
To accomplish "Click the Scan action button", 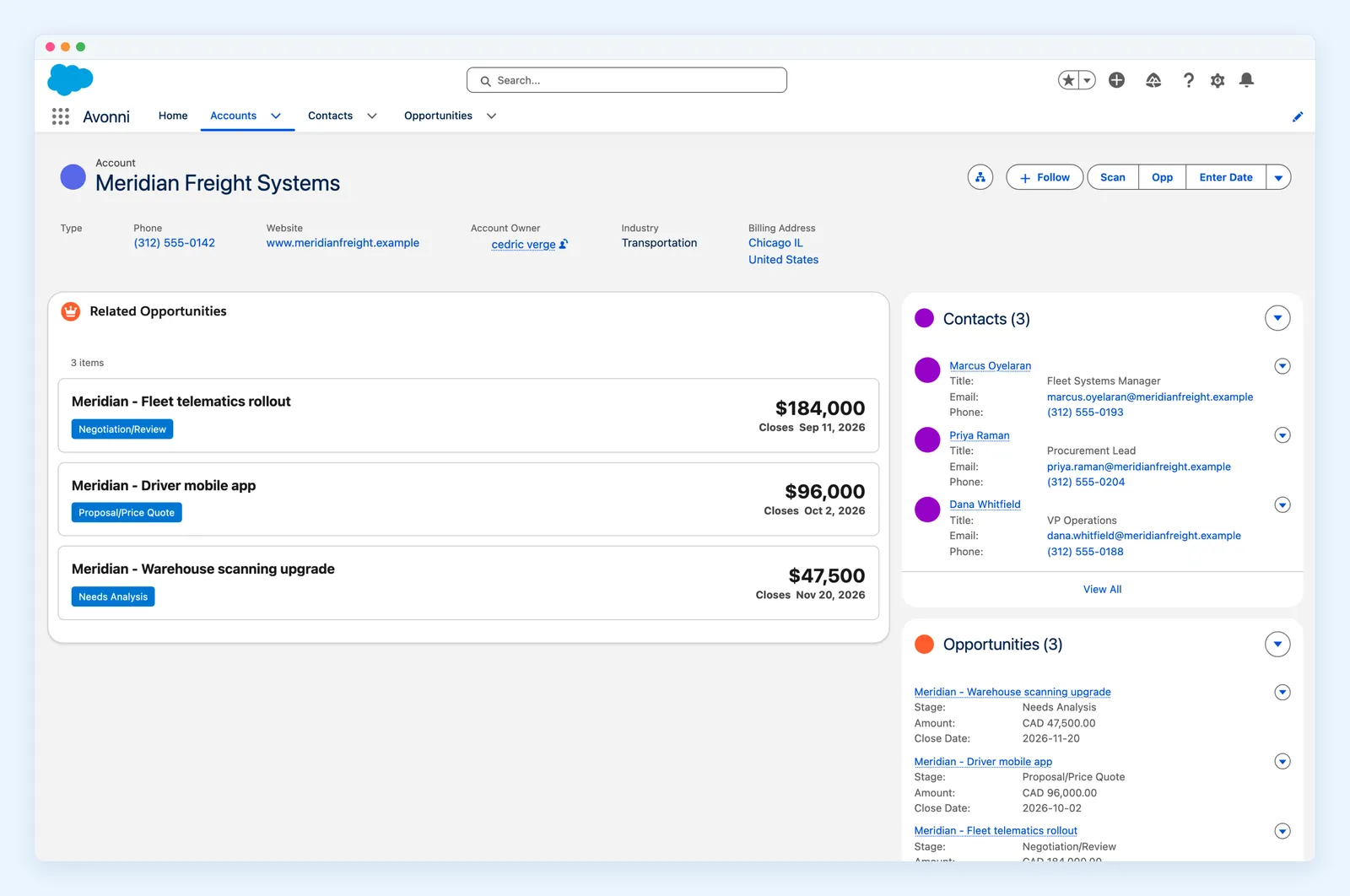I will (1113, 177).
